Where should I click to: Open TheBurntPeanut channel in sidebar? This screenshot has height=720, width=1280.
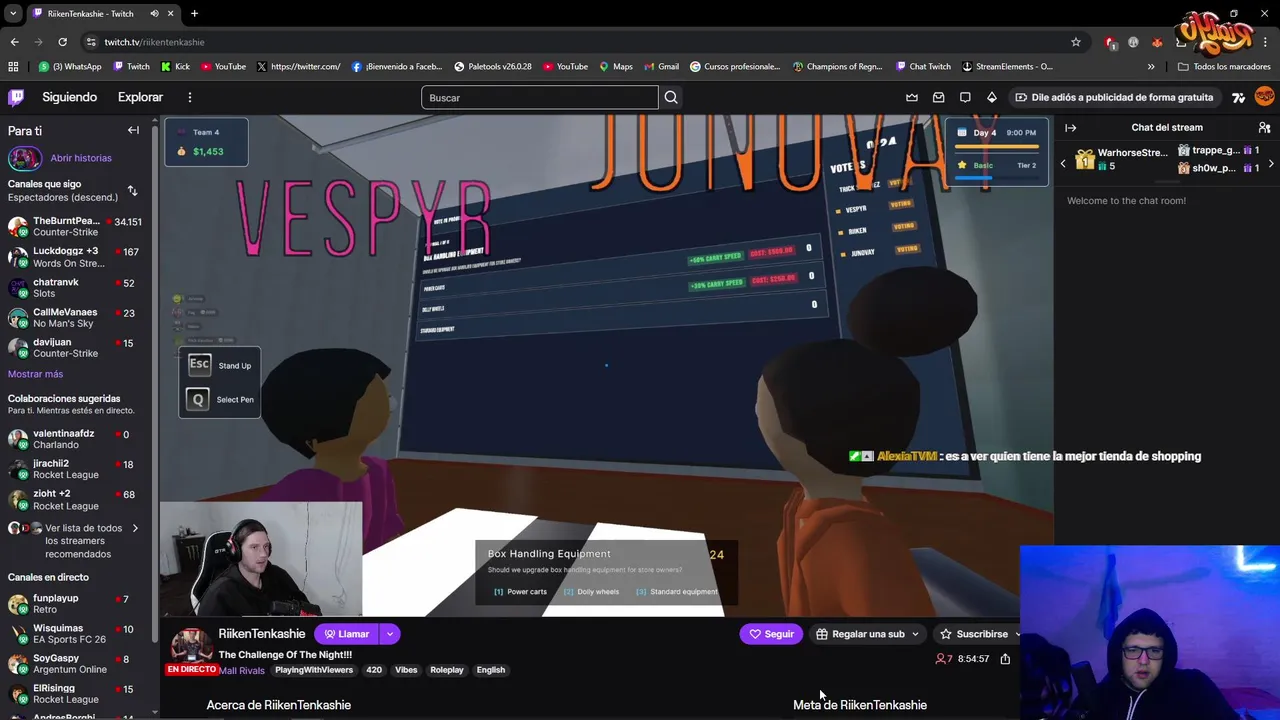76,226
